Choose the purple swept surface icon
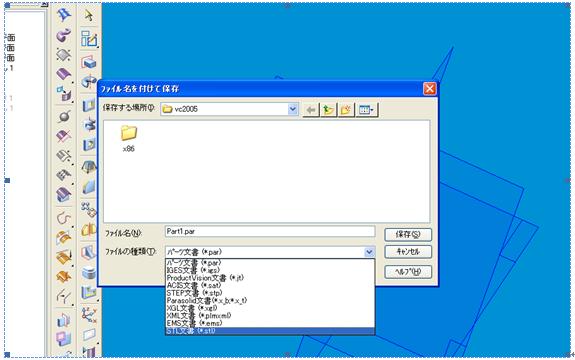 (x=63, y=36)
